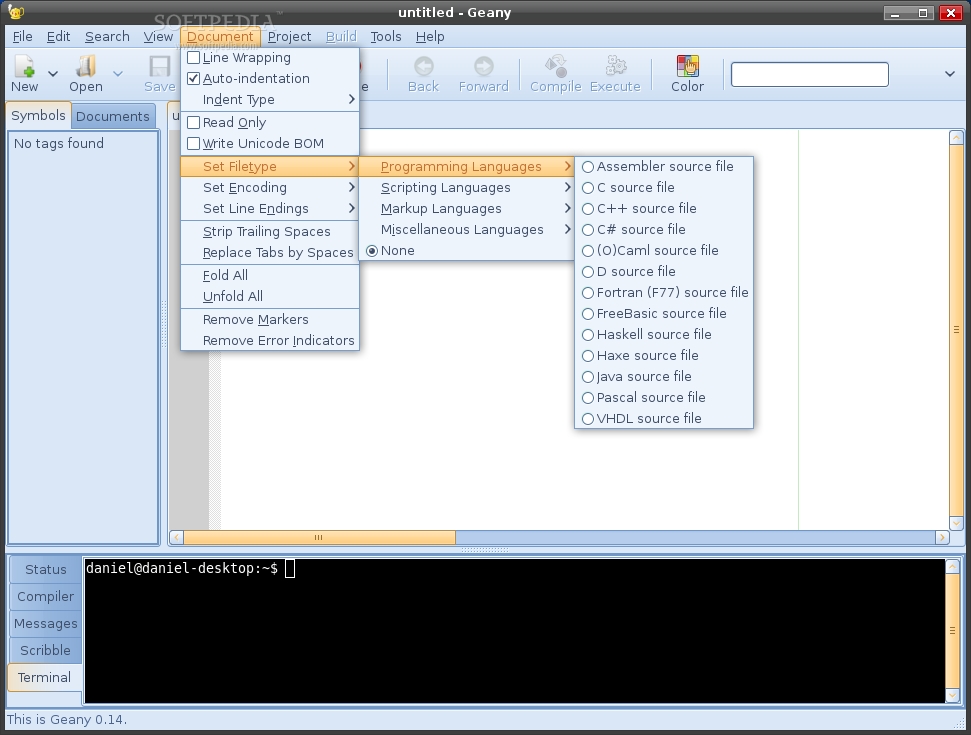The width and height of the screenshot is (971, 735).
Task: Open the Help menu
Action: 430,37
